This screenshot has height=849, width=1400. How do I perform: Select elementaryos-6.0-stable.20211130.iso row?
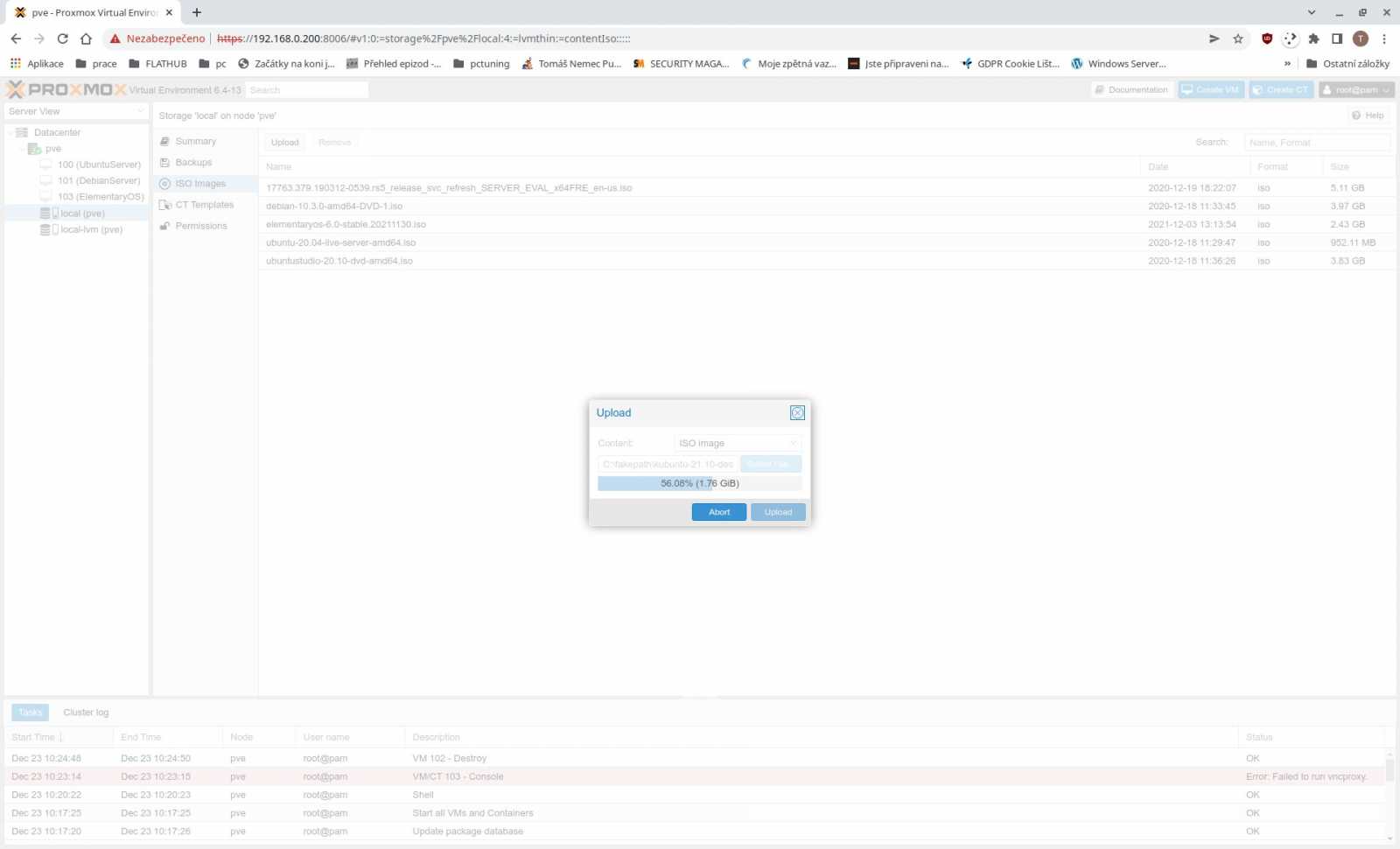tap(827, 225)
